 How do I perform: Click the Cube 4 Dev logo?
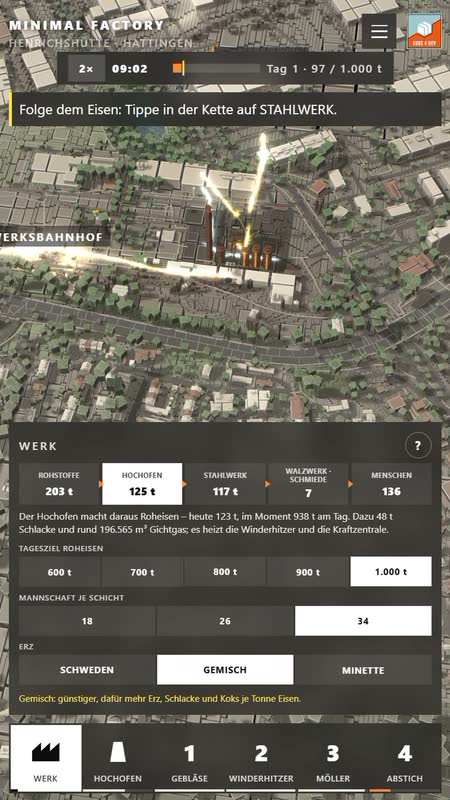coord(424,31)
